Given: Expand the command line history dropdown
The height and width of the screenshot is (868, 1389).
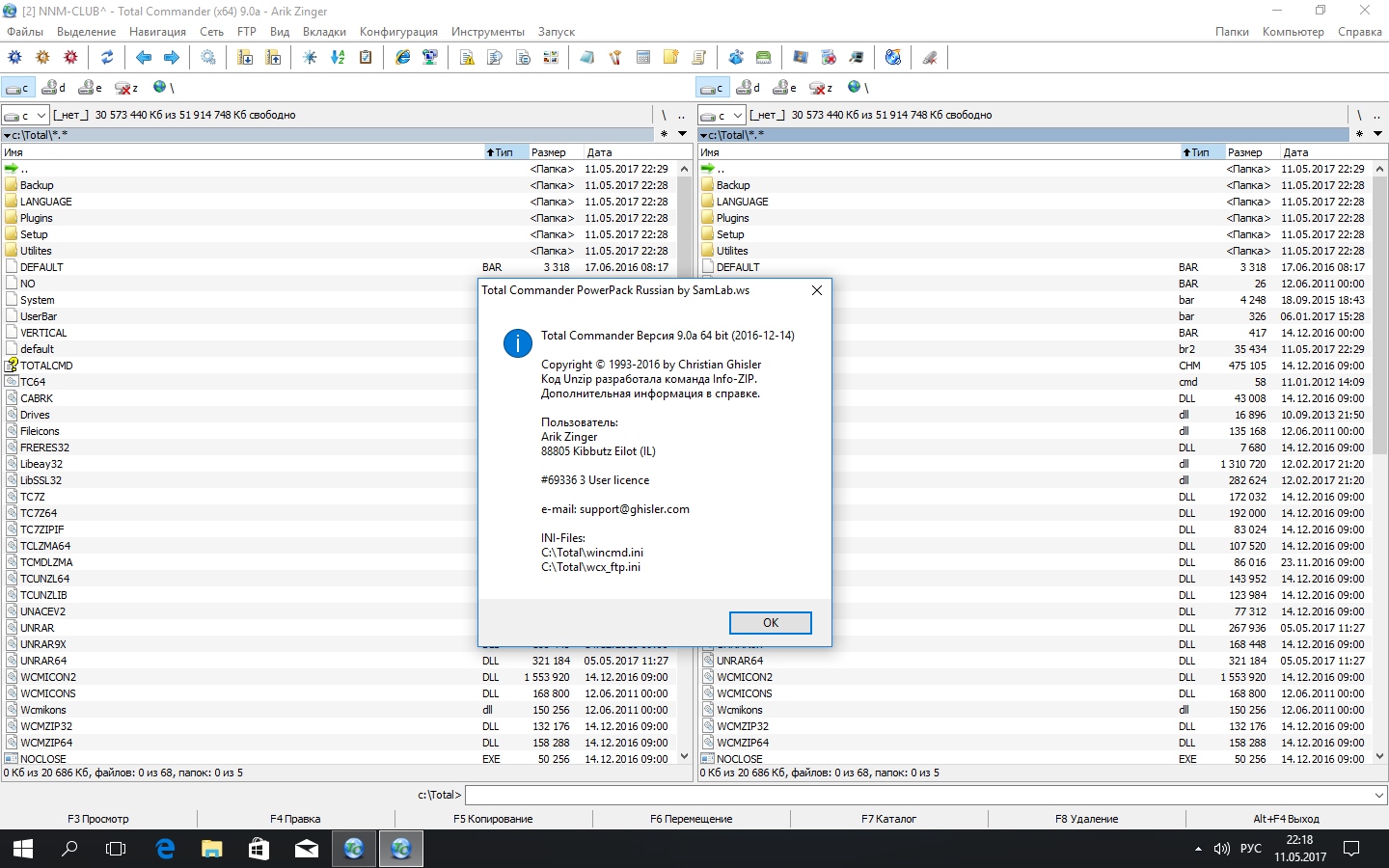Looking at the screenshot, I should (1378, 796).
